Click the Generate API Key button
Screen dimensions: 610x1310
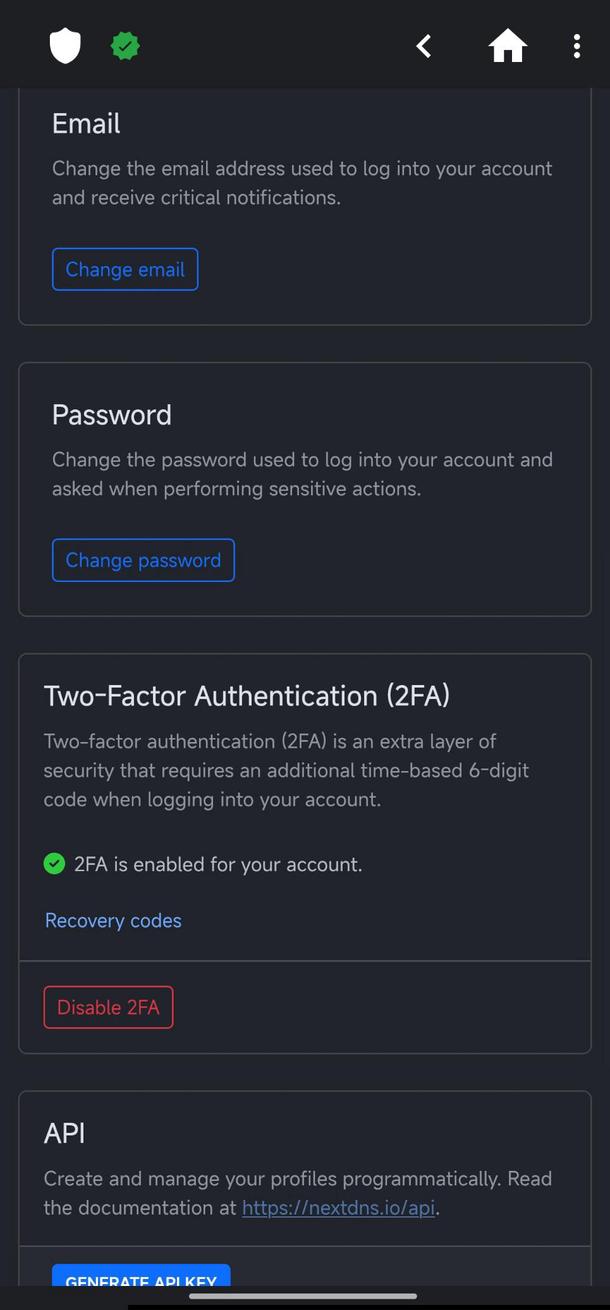click(x=141, y=1277)
